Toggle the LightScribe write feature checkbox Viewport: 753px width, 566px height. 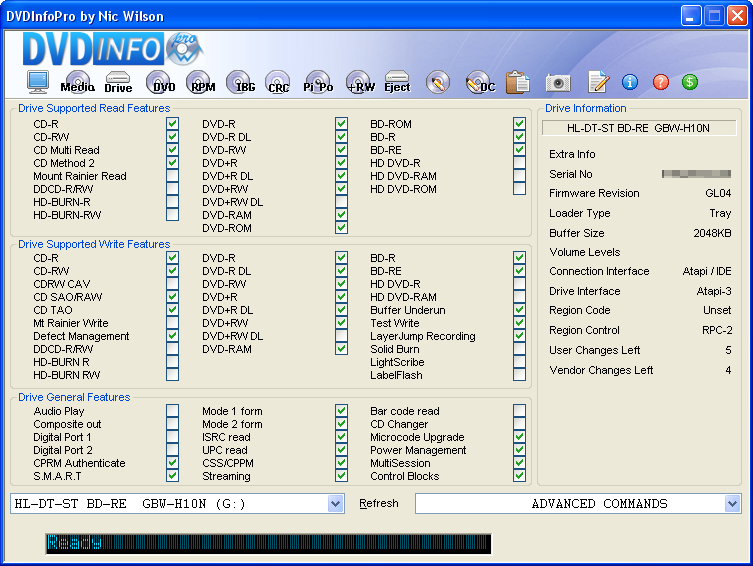[519, 362]
